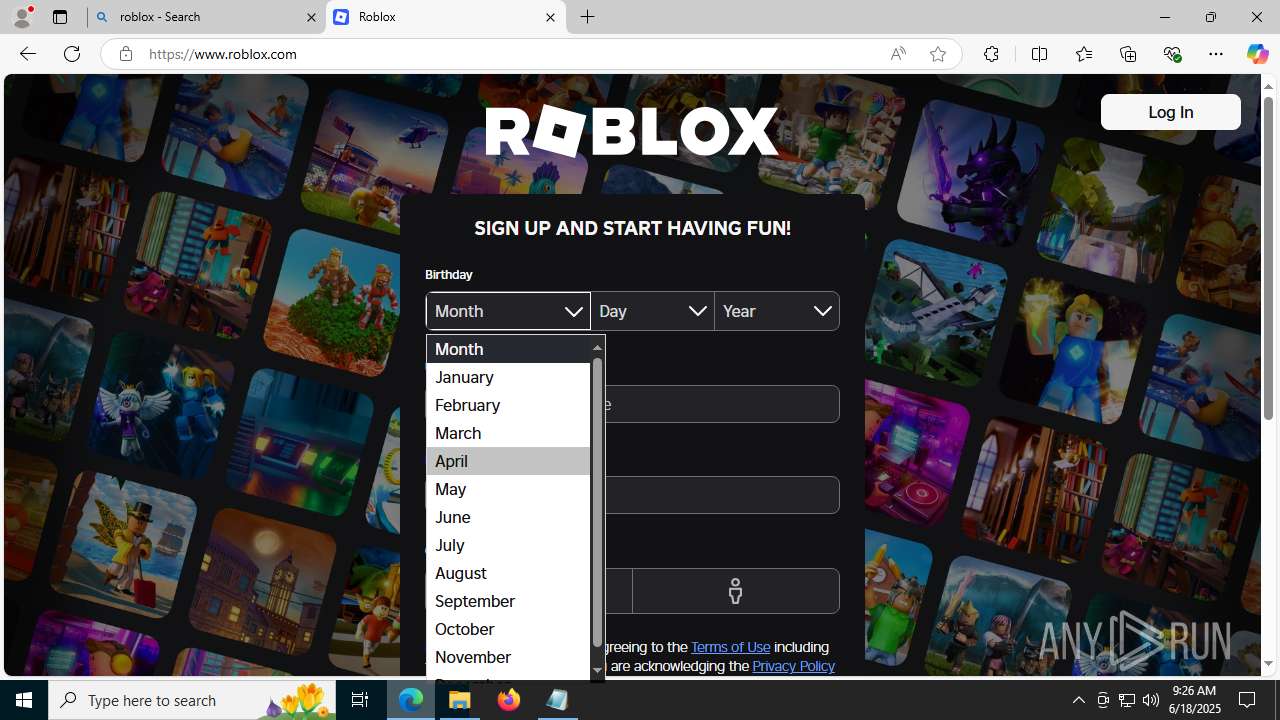This screenshot has width=1280, height=720.
Task: Open the Windows Start menu
Action: click(24, 700)
